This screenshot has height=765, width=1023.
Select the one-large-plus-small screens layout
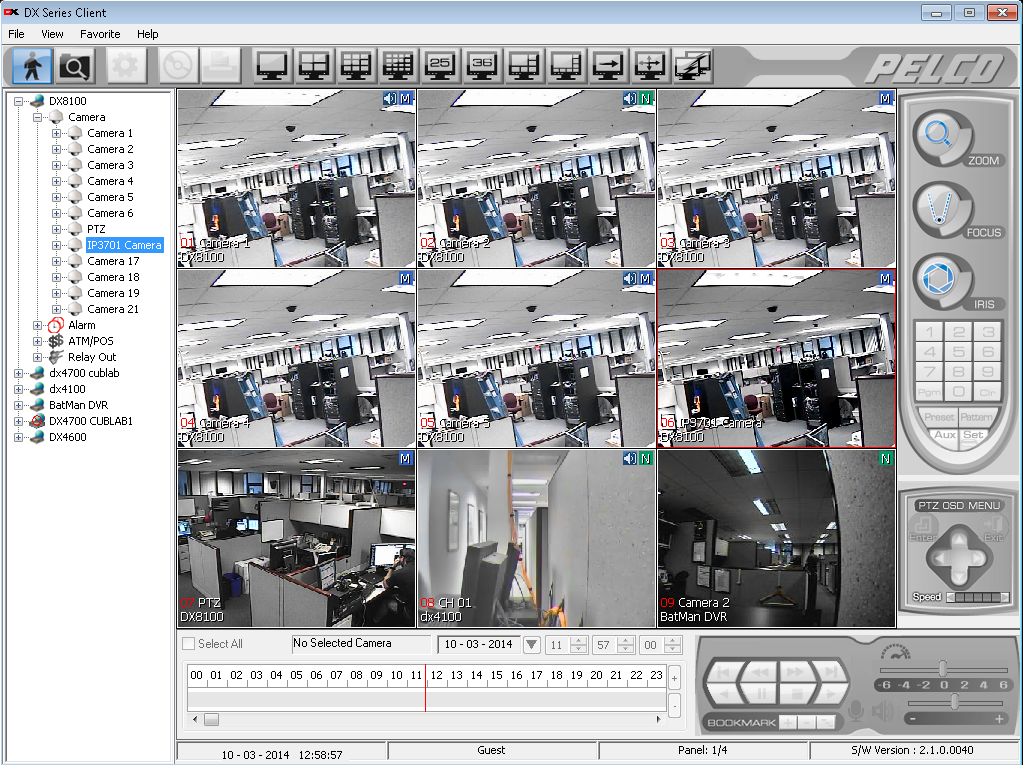524,66
